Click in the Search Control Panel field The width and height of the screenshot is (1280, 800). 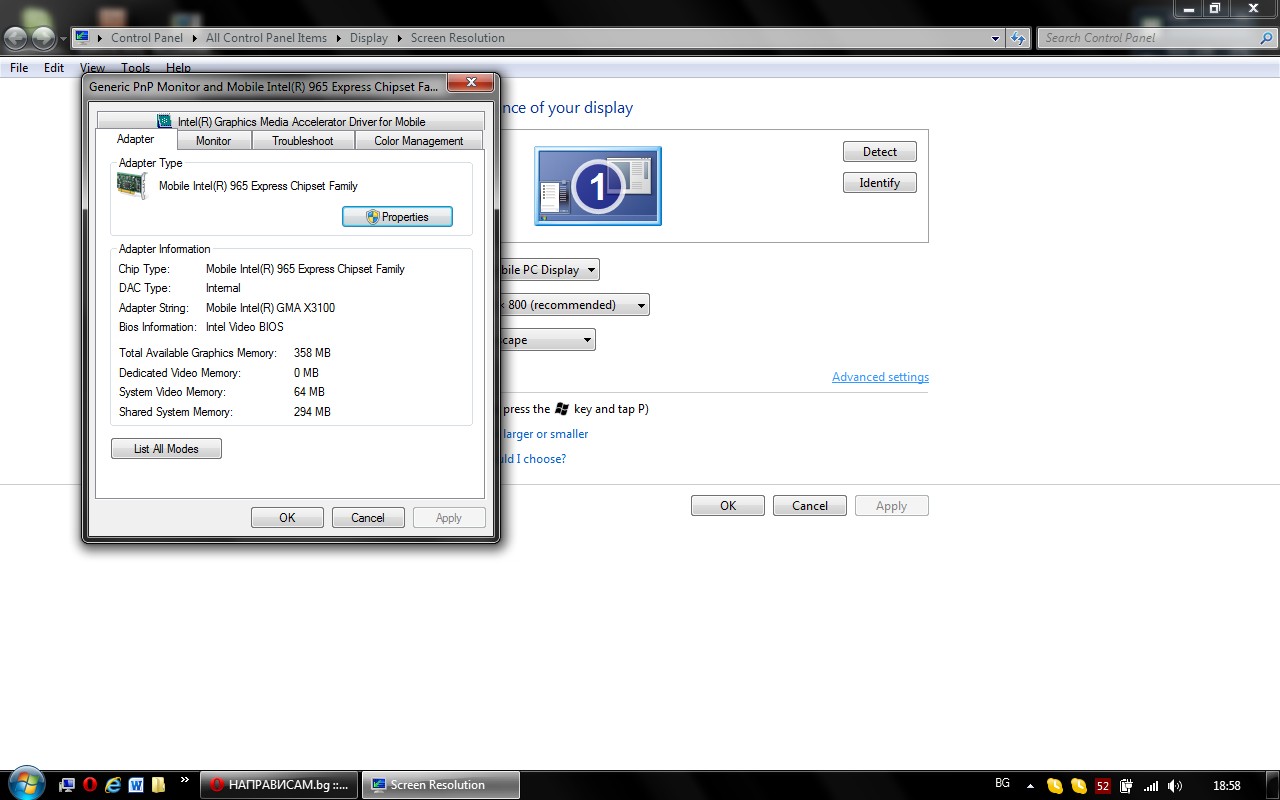coord(1148,38)
